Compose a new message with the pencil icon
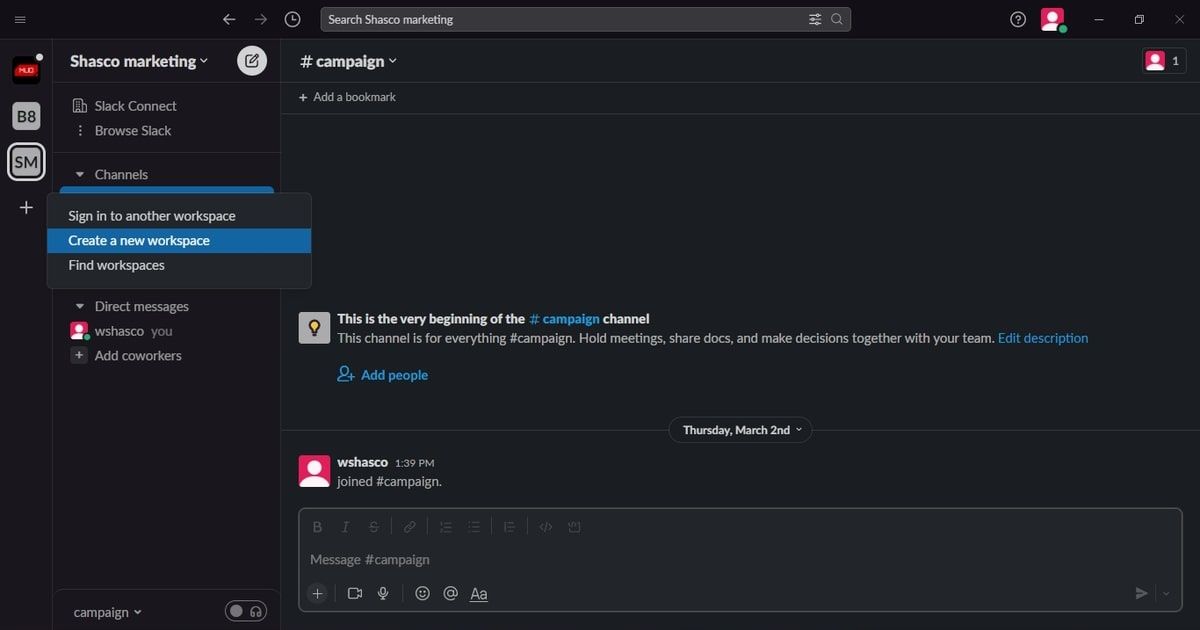Viewport: 1200px width, 630px height. pos(252,60)
